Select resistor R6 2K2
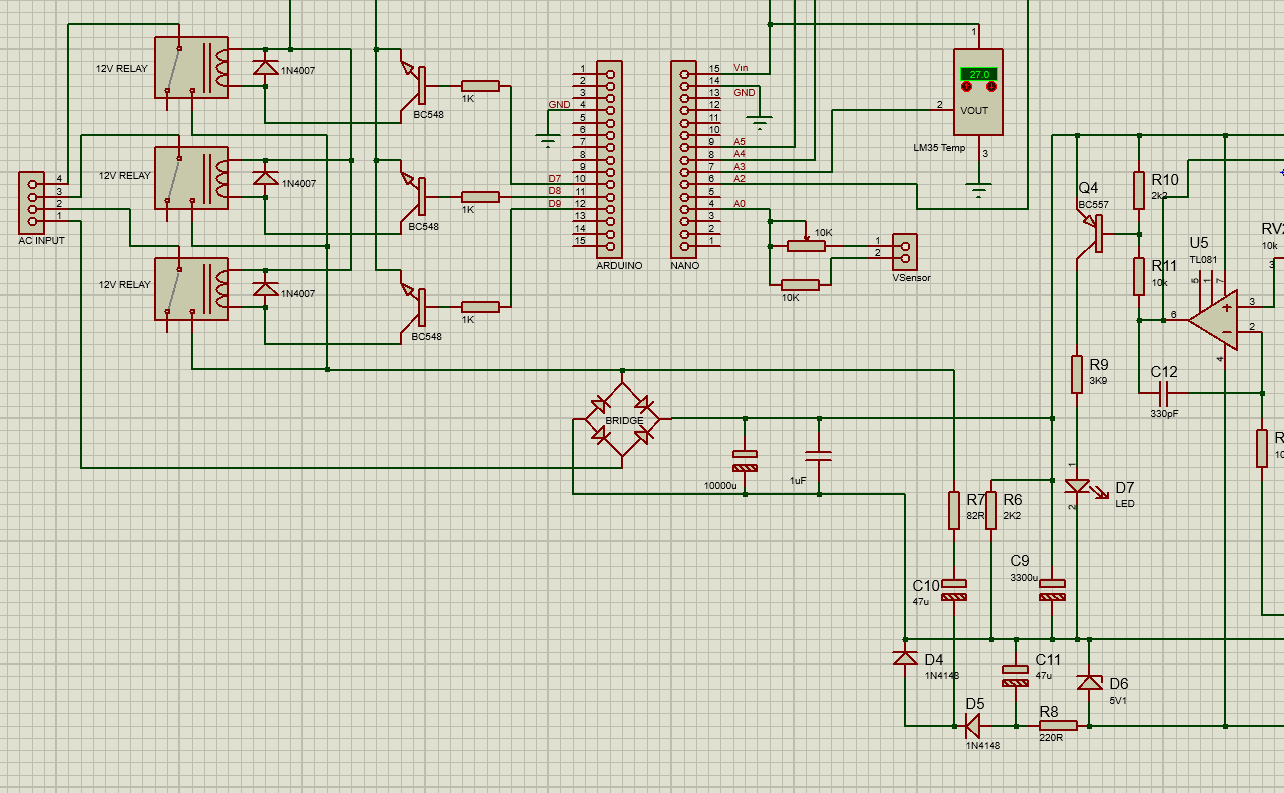This screenshot has width=1284, height=793. pos(991,510)
